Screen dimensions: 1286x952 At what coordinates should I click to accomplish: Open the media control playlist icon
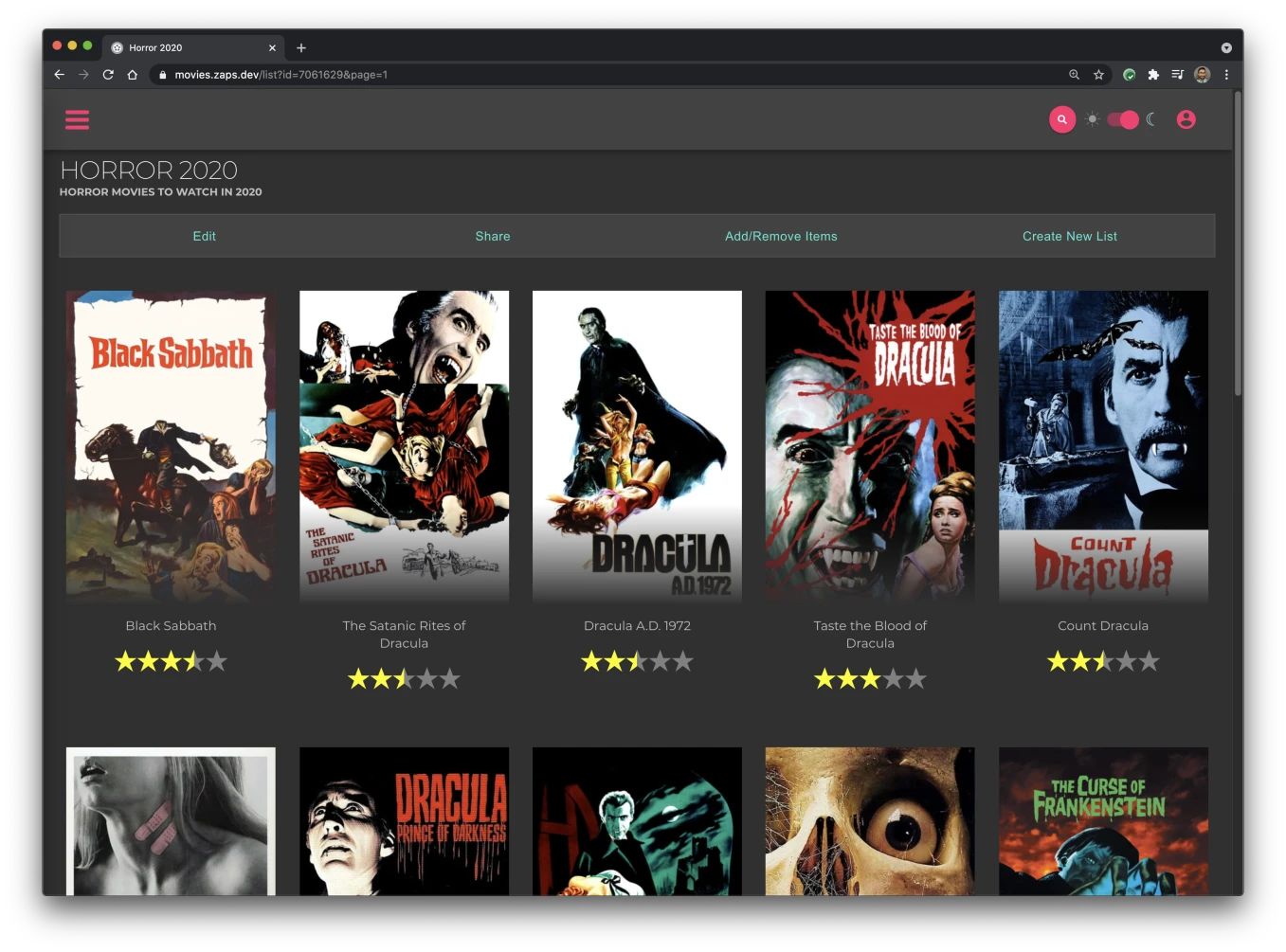pos(1177,74)
